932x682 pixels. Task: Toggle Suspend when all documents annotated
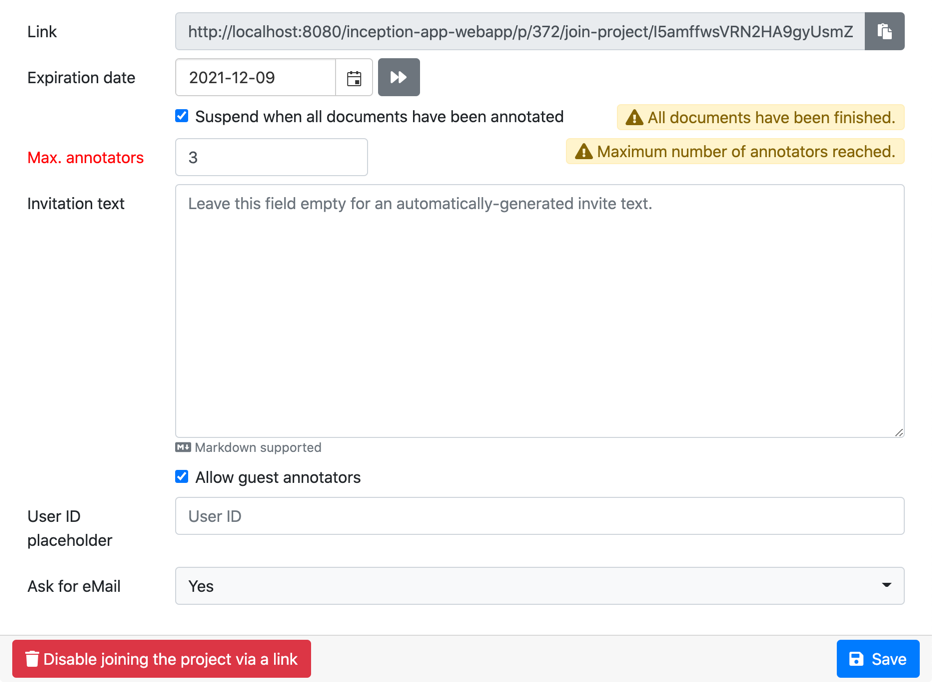[182, 116]
